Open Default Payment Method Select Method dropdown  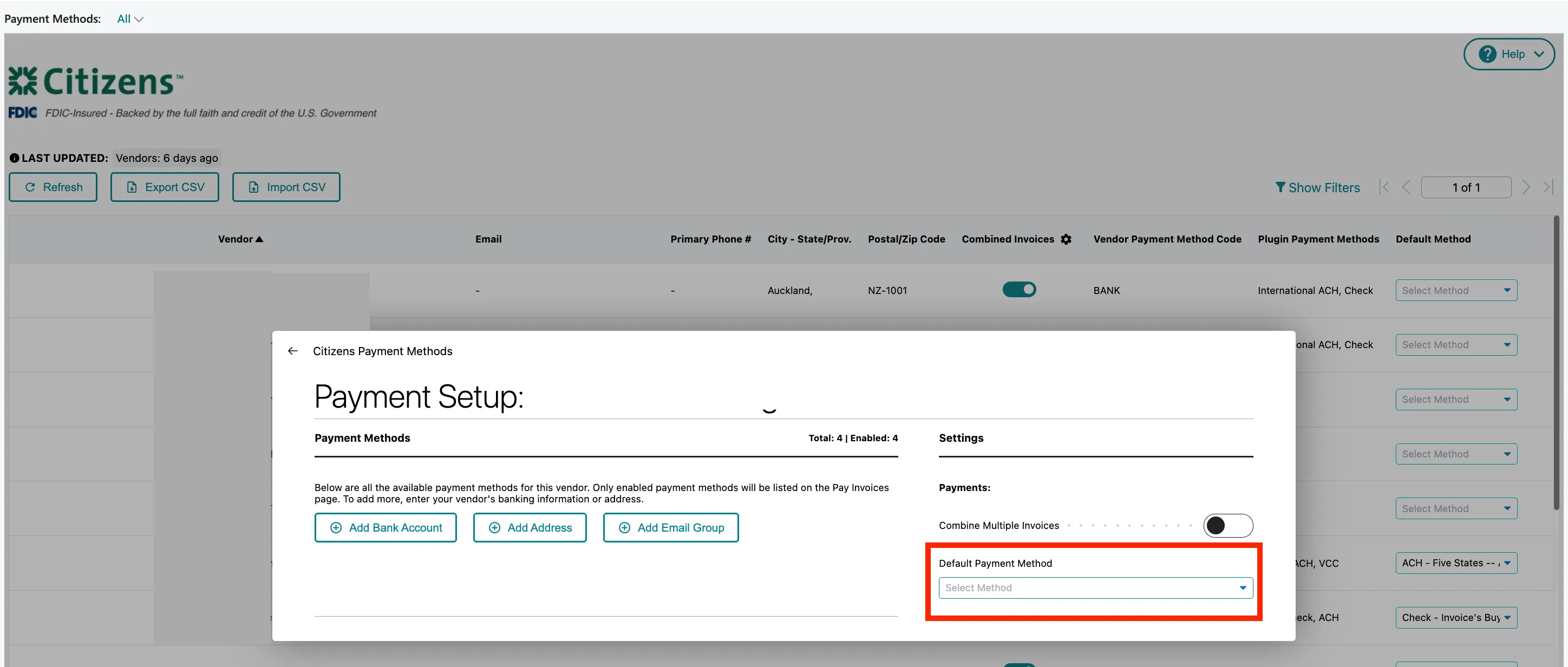coord(1095,588)
